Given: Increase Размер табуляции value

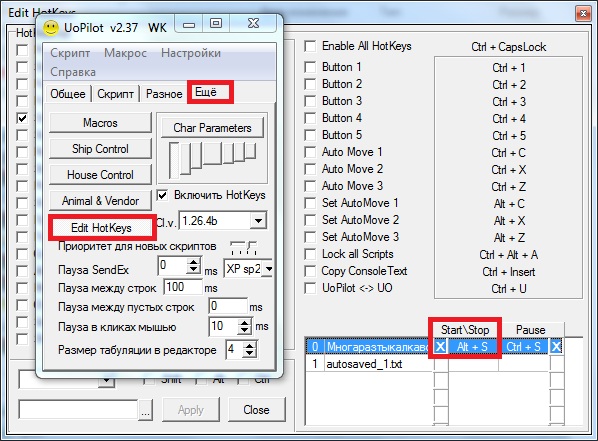Looking at the screenshot, I should tap(249, 346).
